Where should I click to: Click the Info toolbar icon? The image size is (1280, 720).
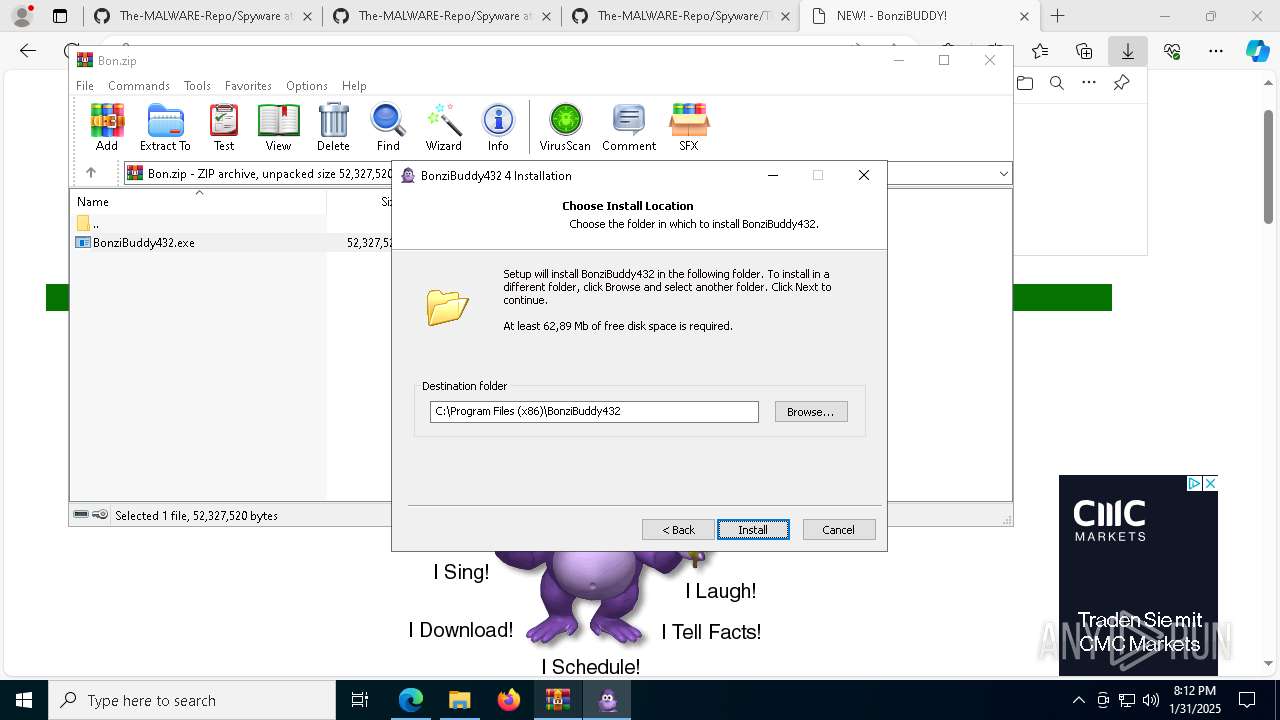(x=498, y=127)
